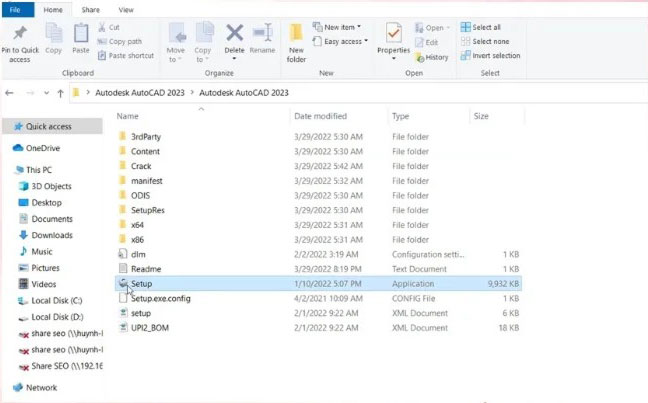The height and width of the screenshot is (403, 648).
Task: Select the Content folder
Action: click(145, 151)
